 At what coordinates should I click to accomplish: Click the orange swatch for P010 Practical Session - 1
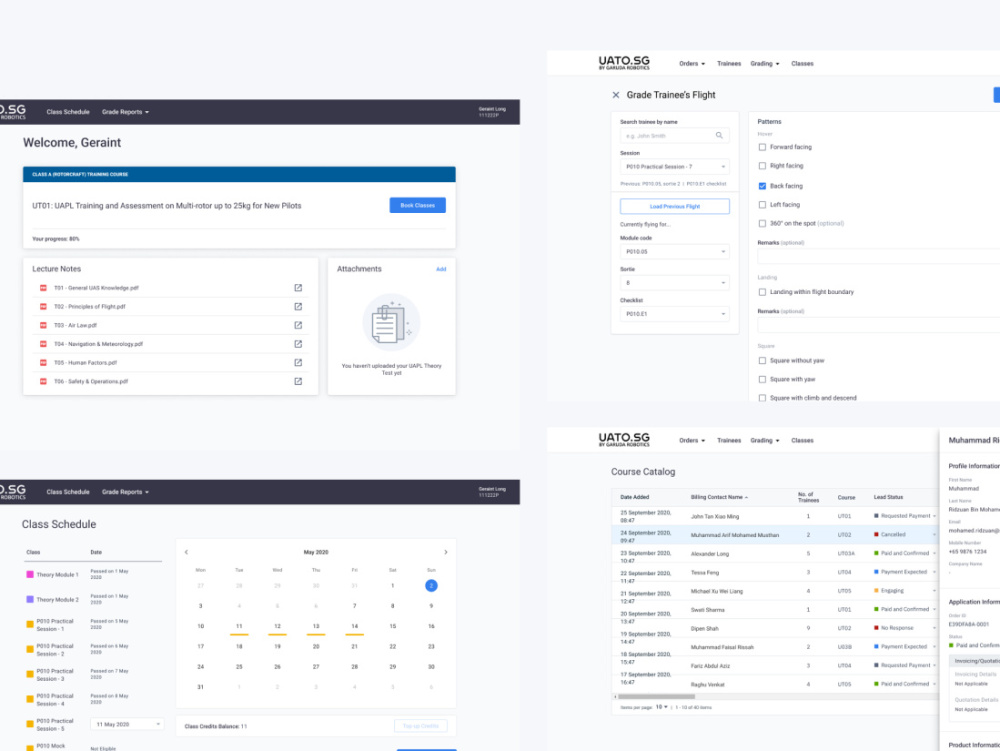(x=29, y=624)
